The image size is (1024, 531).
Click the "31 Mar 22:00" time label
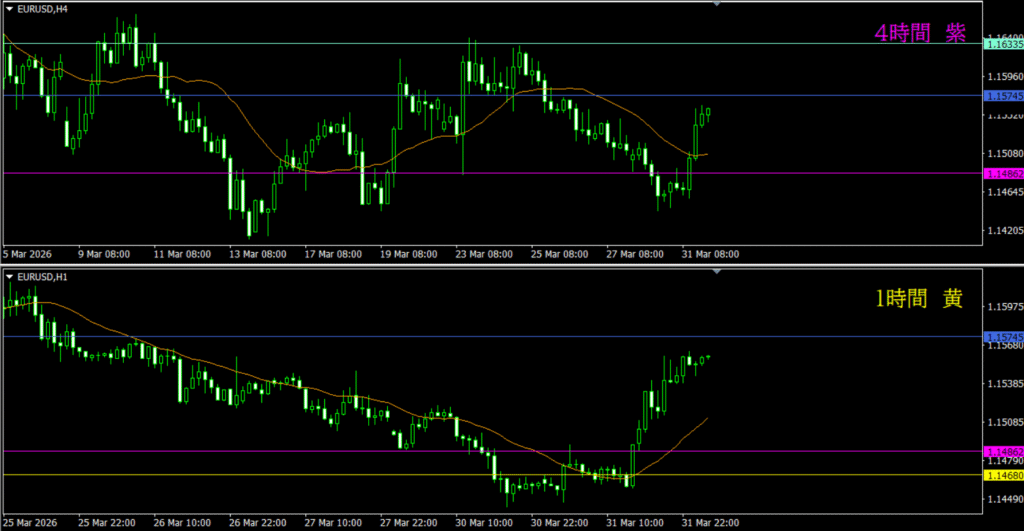tap(711, 521)
